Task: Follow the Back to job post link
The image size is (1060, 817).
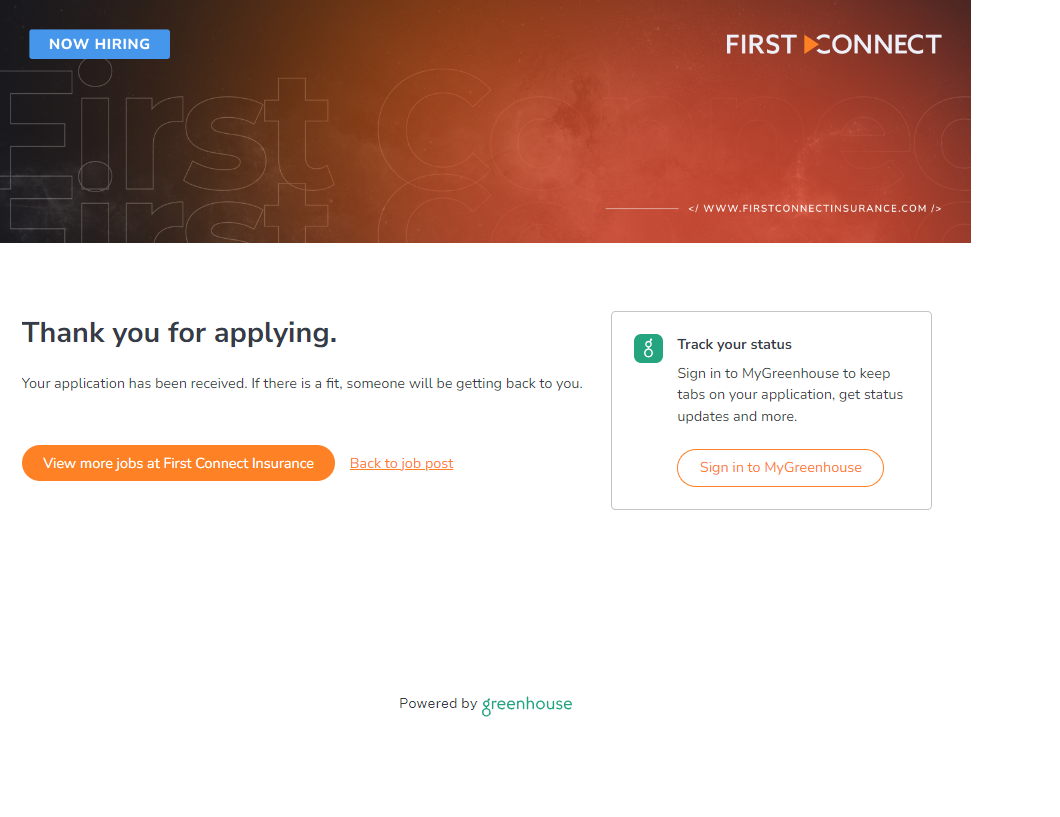Action: 401,463
